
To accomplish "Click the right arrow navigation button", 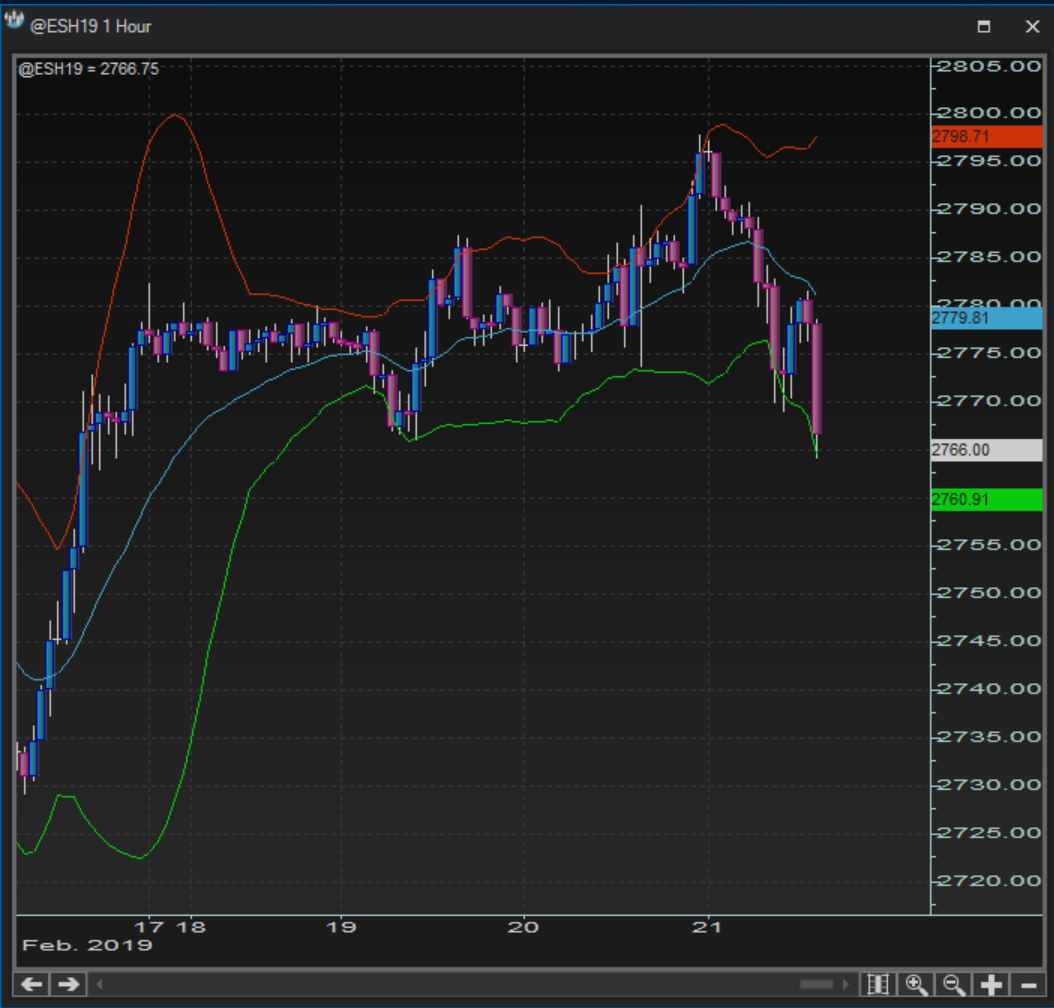I will pos(68,984).
